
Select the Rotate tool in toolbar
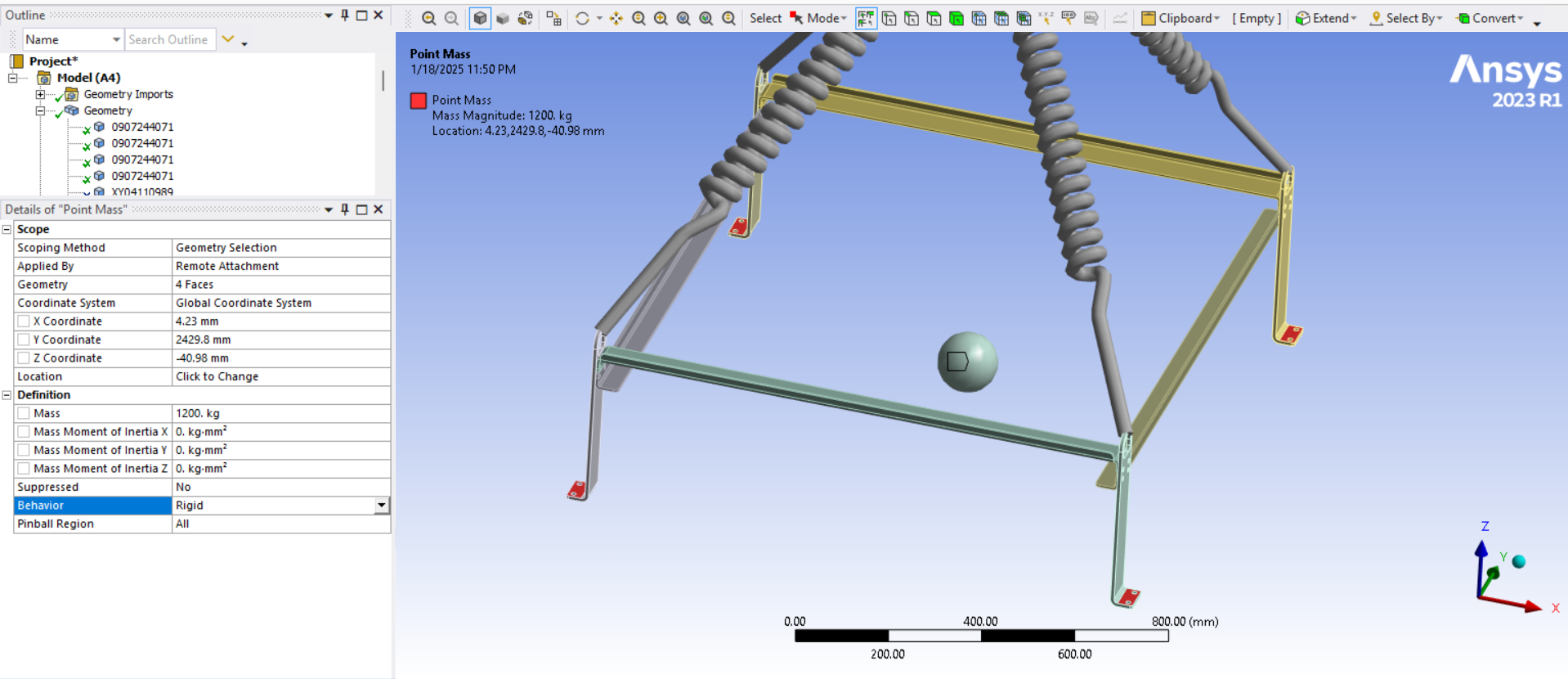(582, 18)
